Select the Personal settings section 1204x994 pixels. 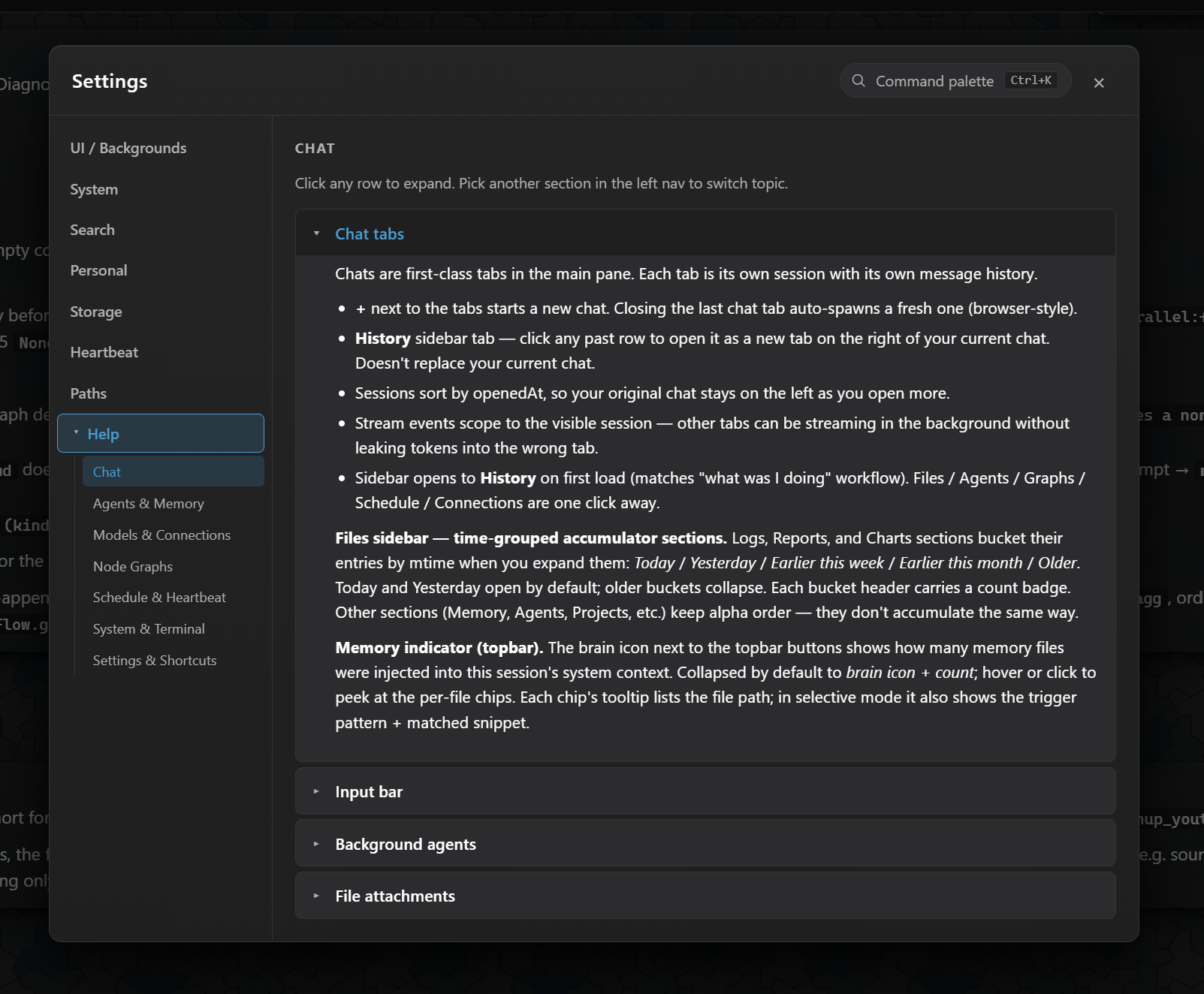coord(98,270)
